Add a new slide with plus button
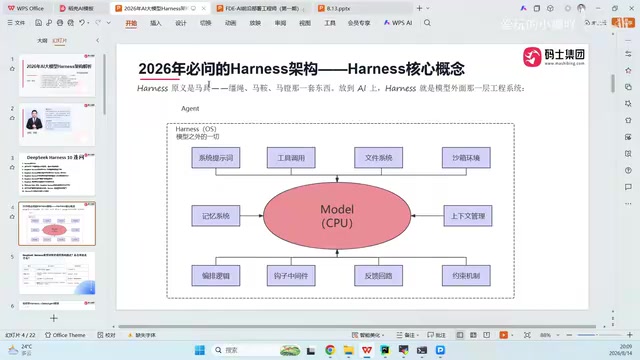Image resolution: width=640 pixels, height=360 pixels. pyautogui.click(x=53, y=318)
